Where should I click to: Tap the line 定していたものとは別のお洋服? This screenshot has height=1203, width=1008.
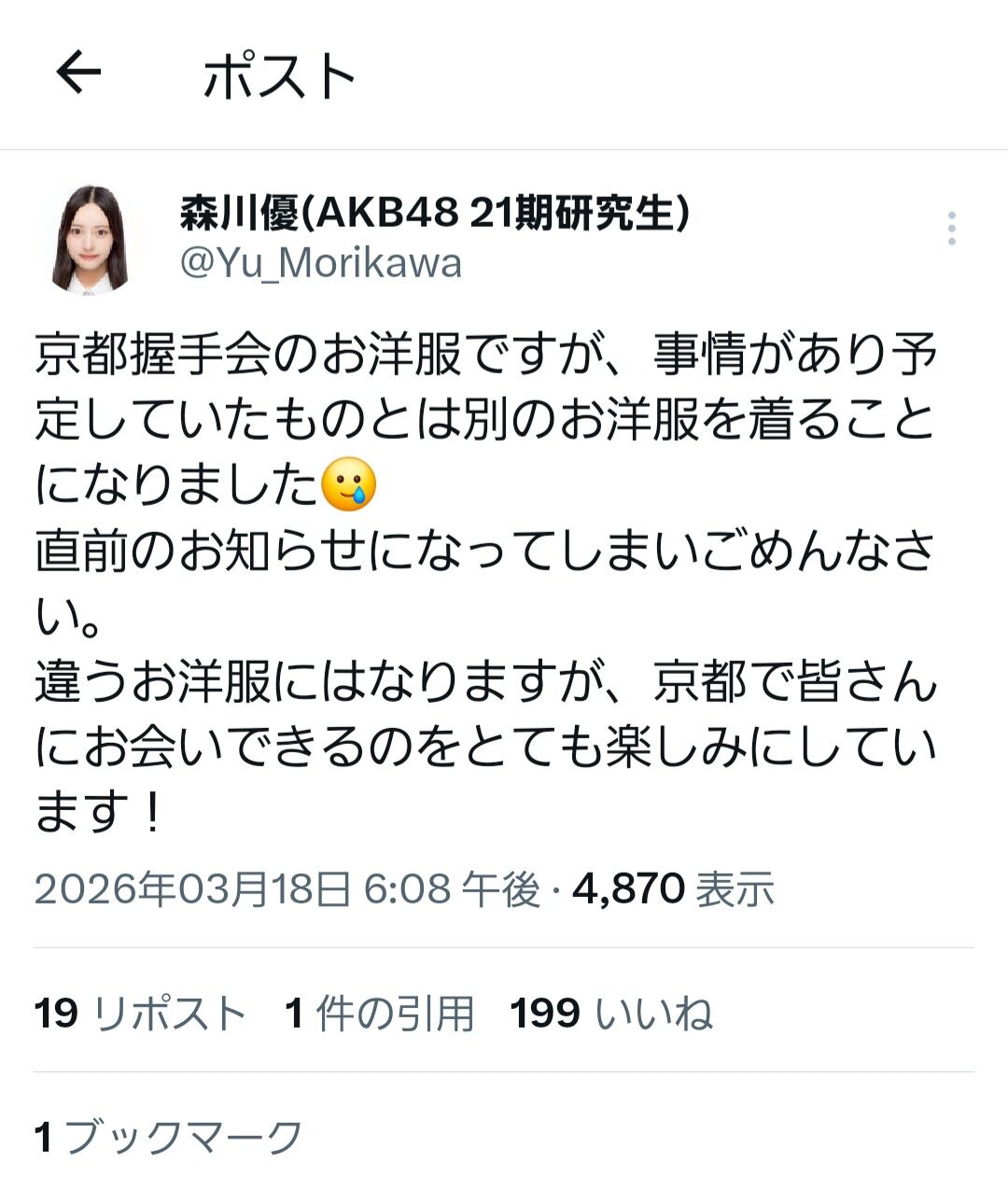[485, 420]
